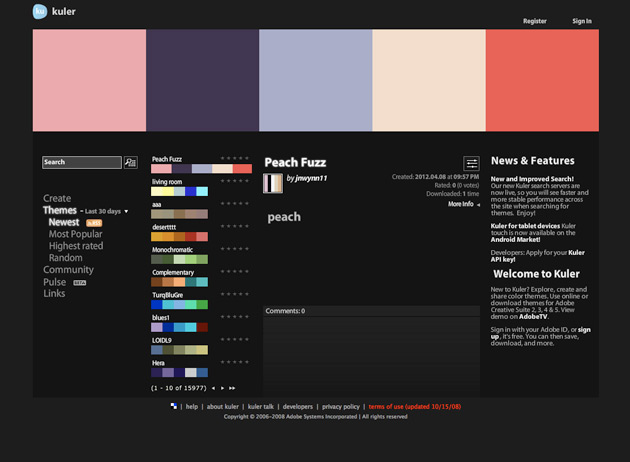Click the Register link
The height and width of the screenshot is (462, 630).
(534, 21)
